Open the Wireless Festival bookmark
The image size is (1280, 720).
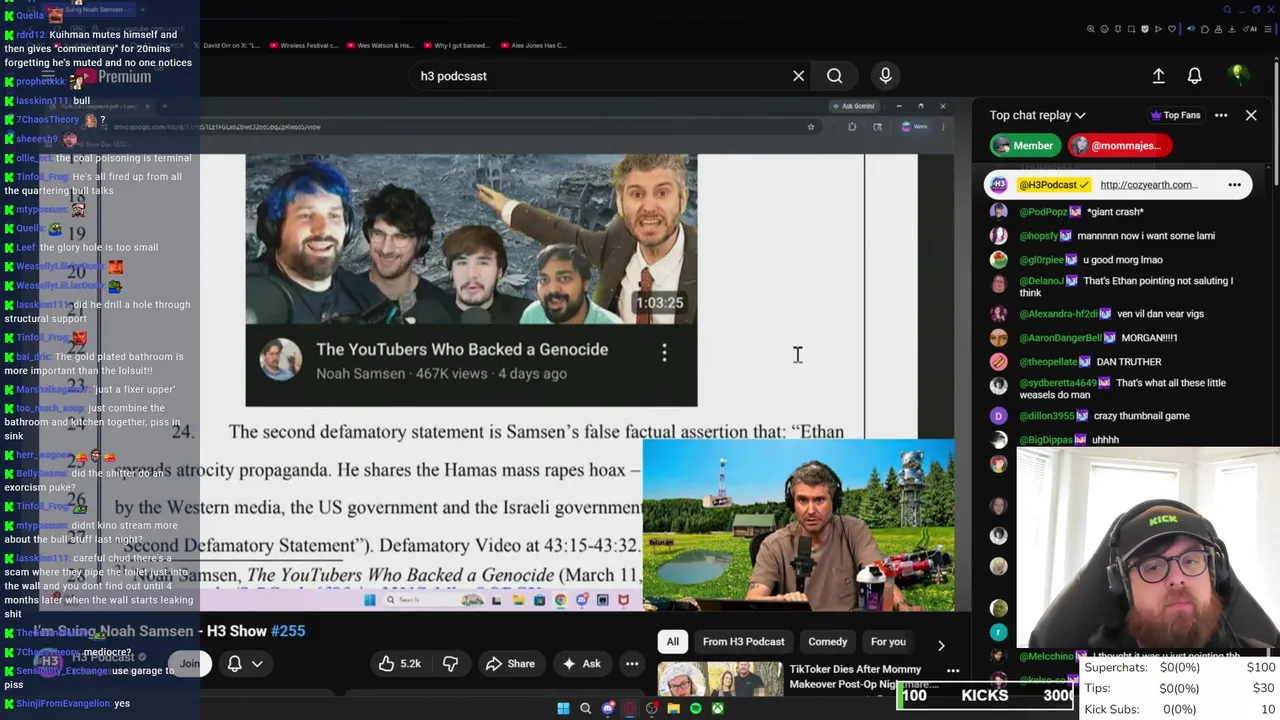tap(306, 45)
